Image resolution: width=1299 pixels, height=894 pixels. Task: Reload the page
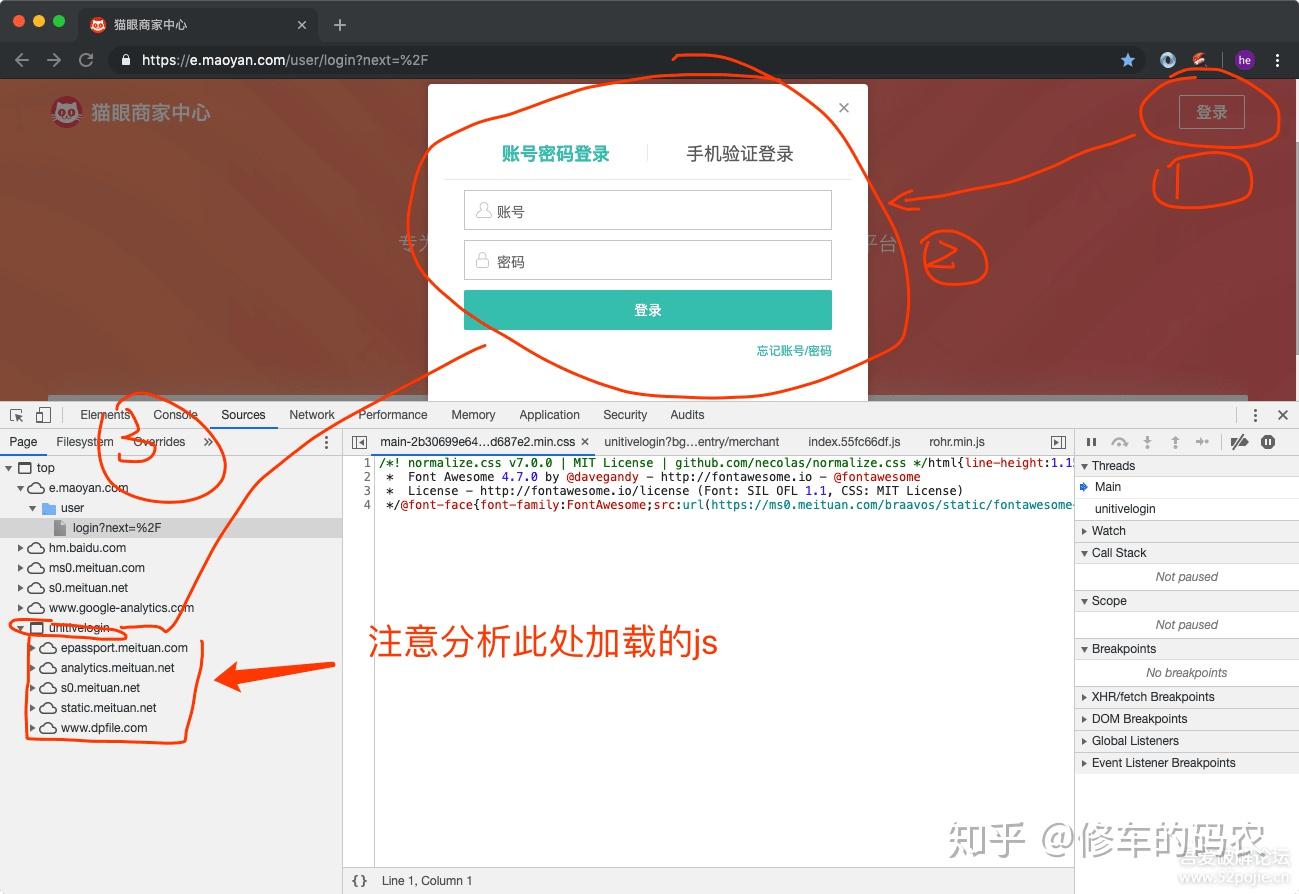[x=86, y=60]
